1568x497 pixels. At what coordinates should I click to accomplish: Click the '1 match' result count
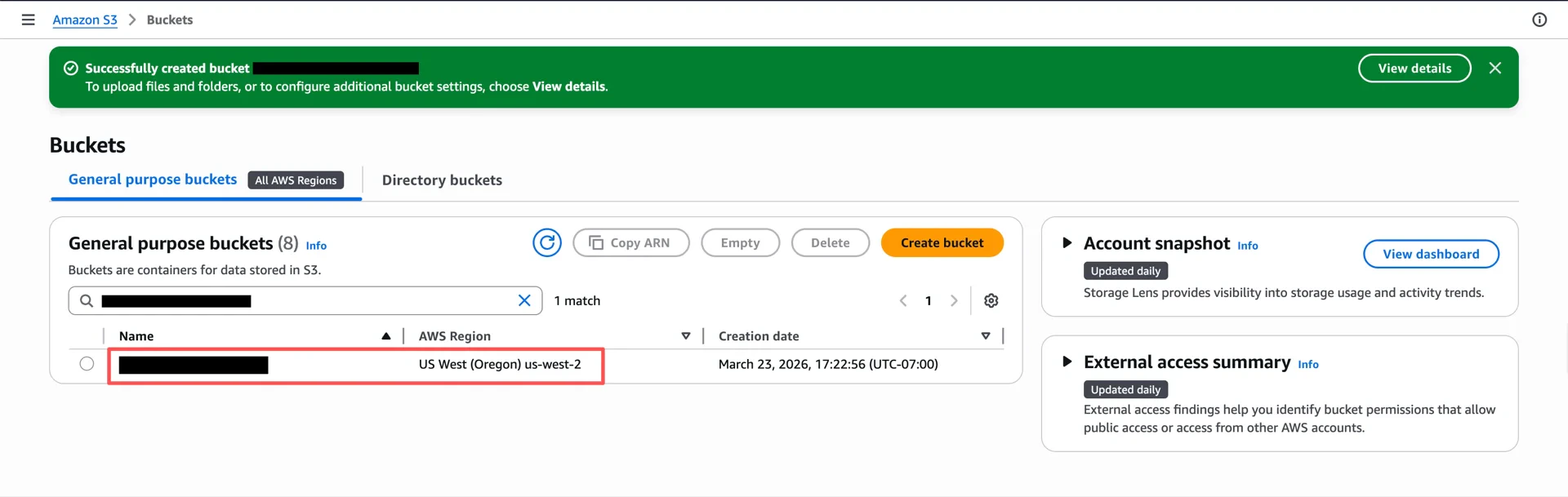pyautogui.click(x=577, y=300)
